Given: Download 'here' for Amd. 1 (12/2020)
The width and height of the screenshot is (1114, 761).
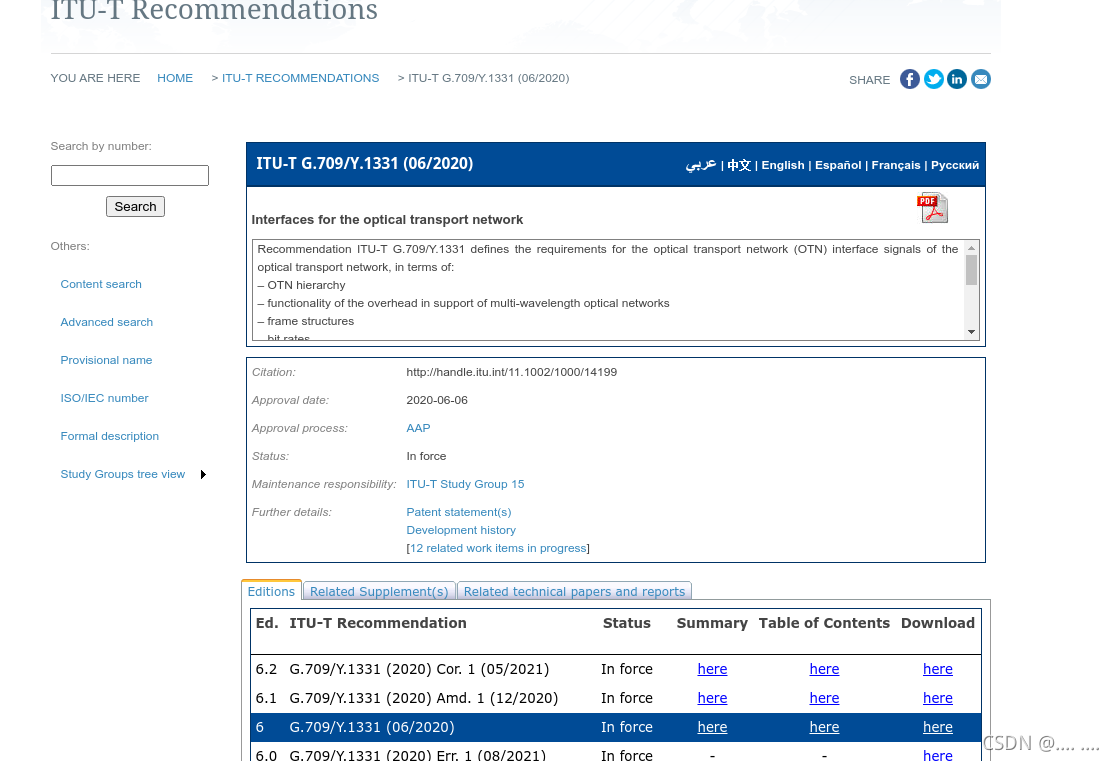Looking at the screenshot, I should [x=938, y=698].
